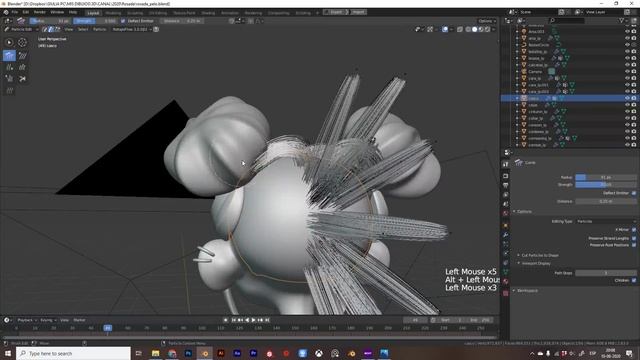This screenshot has height=360, width=640.
Task: Hide the BezierCircle object with its eye icon
Action: click(627, 45)
